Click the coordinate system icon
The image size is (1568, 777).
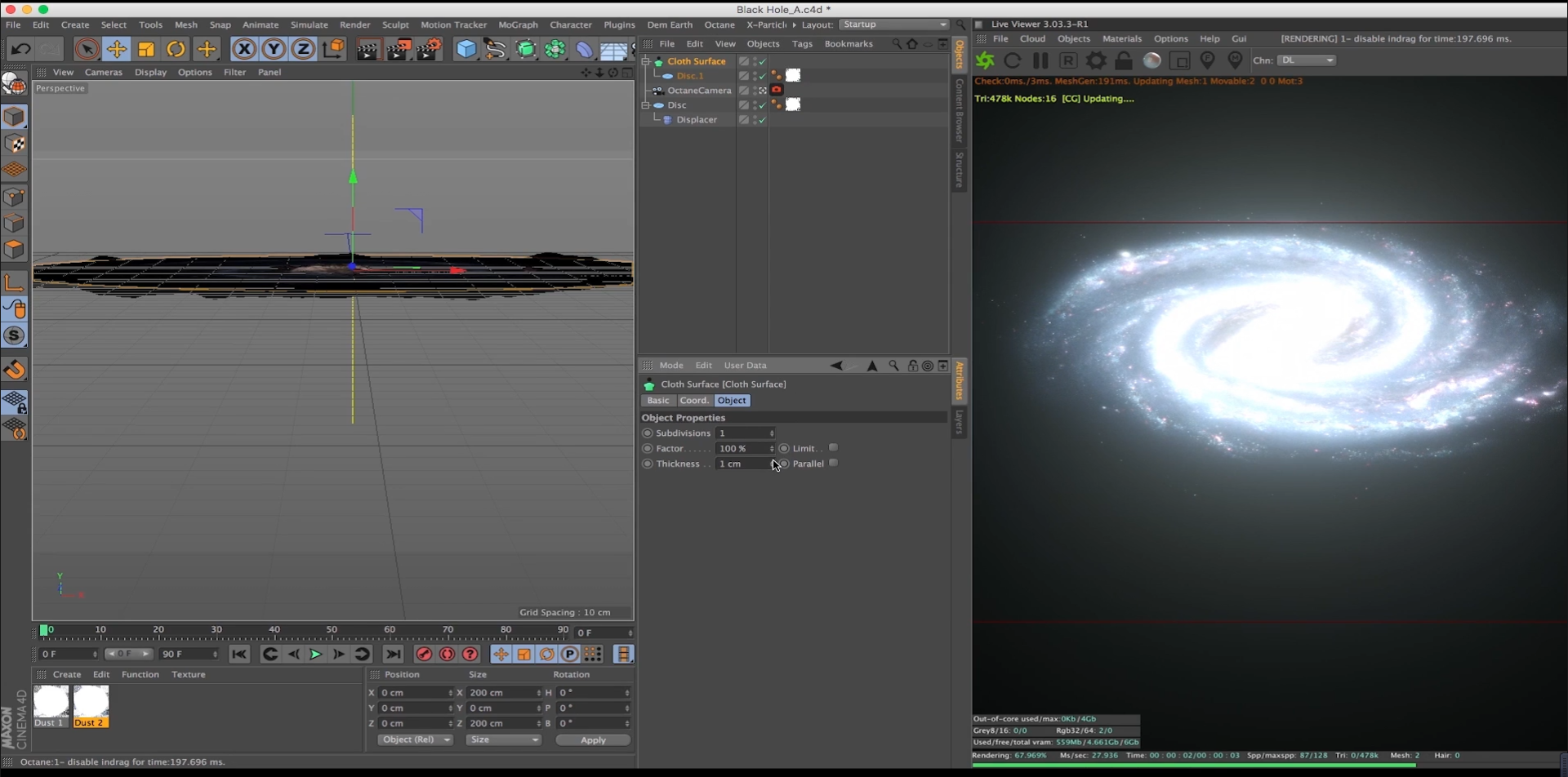click(333, 49)
